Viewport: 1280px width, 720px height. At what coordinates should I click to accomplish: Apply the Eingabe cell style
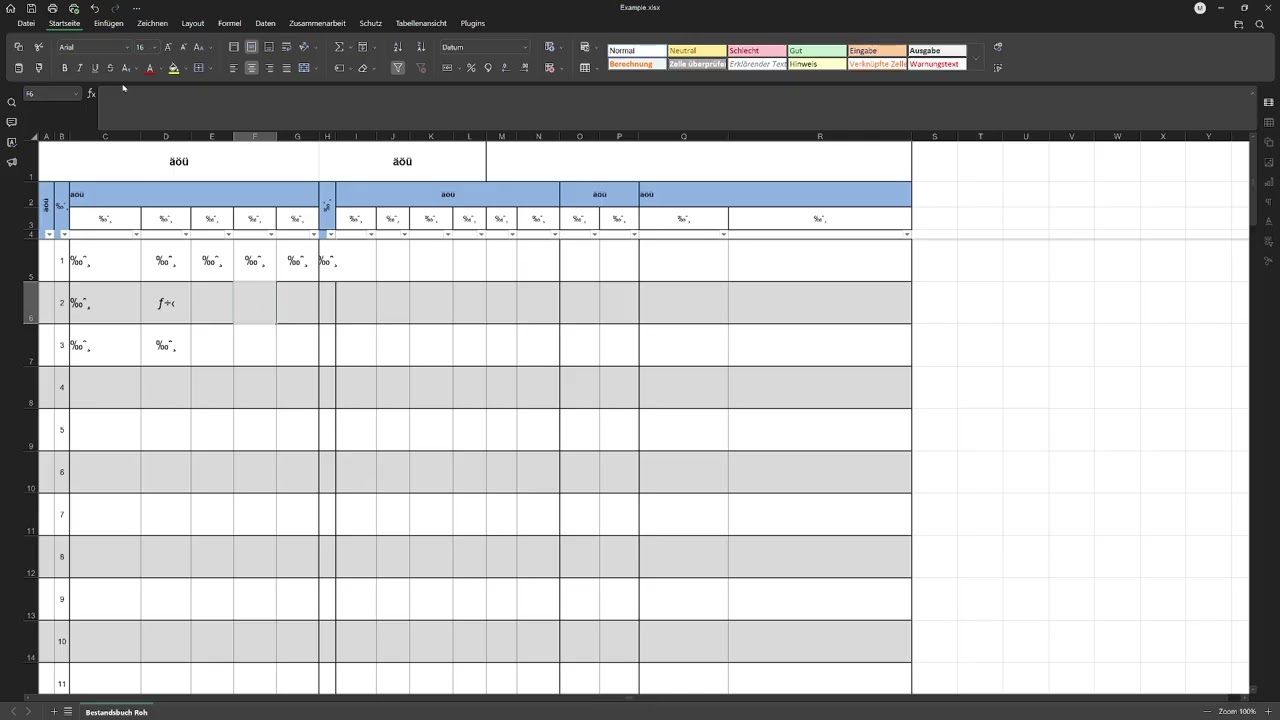877,50
